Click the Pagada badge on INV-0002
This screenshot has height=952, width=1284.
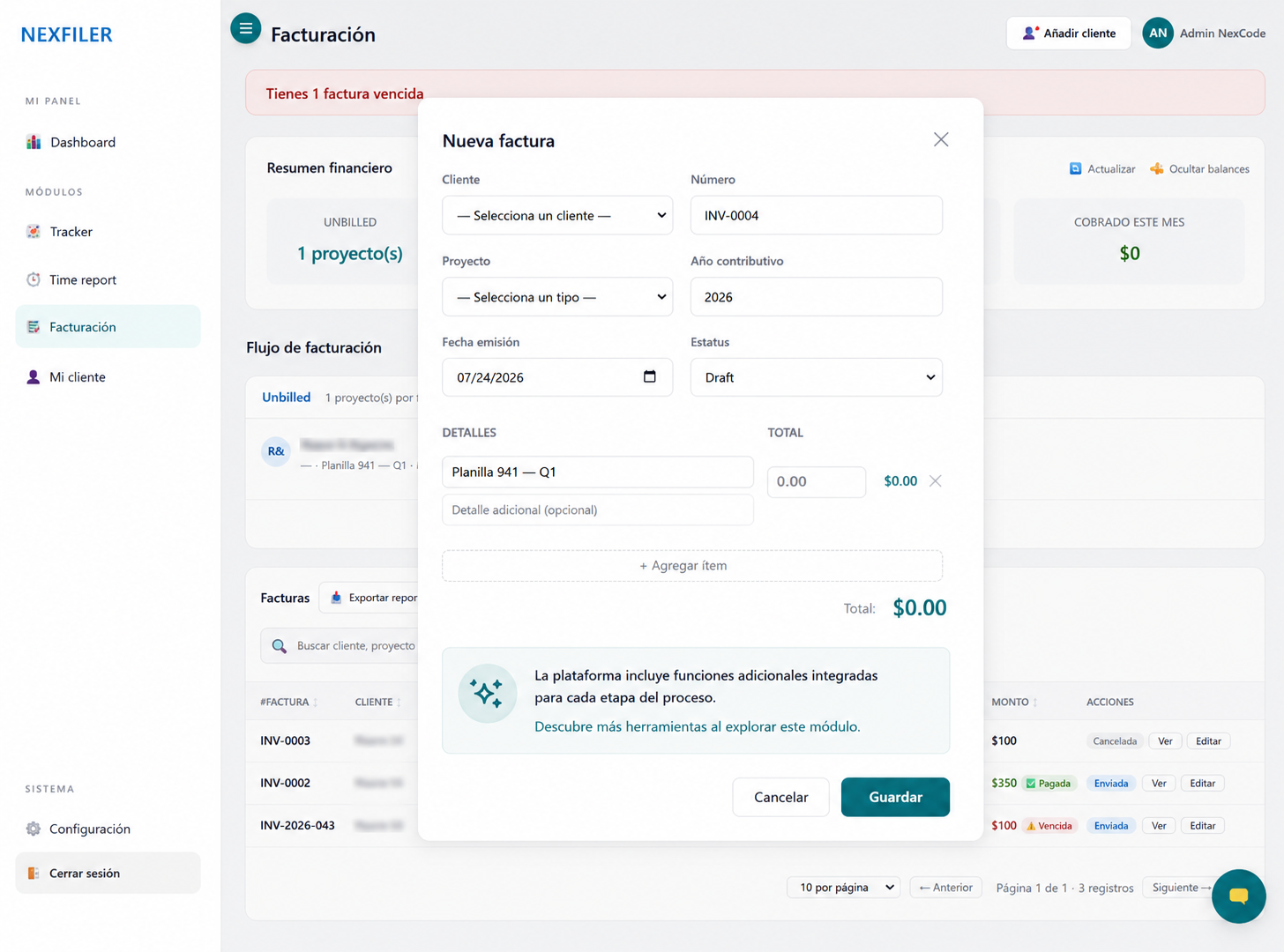(x=1049, y=784)
